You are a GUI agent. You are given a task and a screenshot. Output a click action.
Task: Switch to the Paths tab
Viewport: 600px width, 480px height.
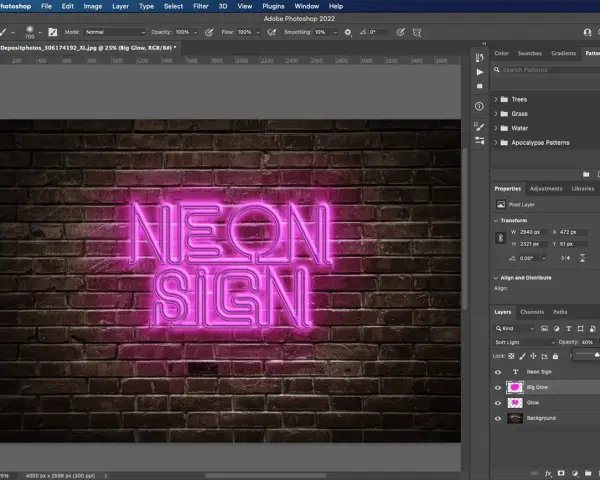560,312
